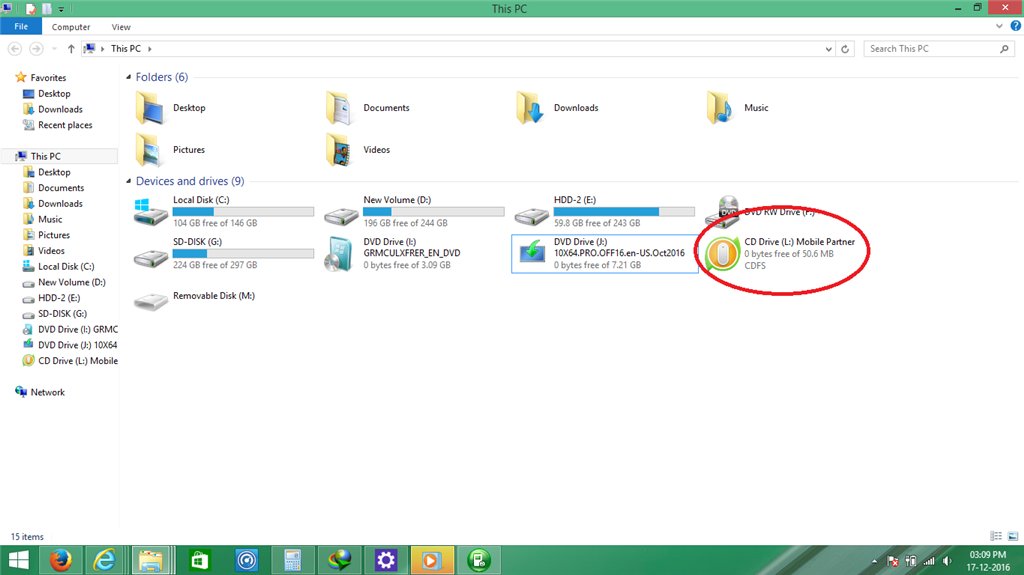Open Firefox from the taskbar
This screenshot has height=575, width=1024.
(x=61, y=561)
